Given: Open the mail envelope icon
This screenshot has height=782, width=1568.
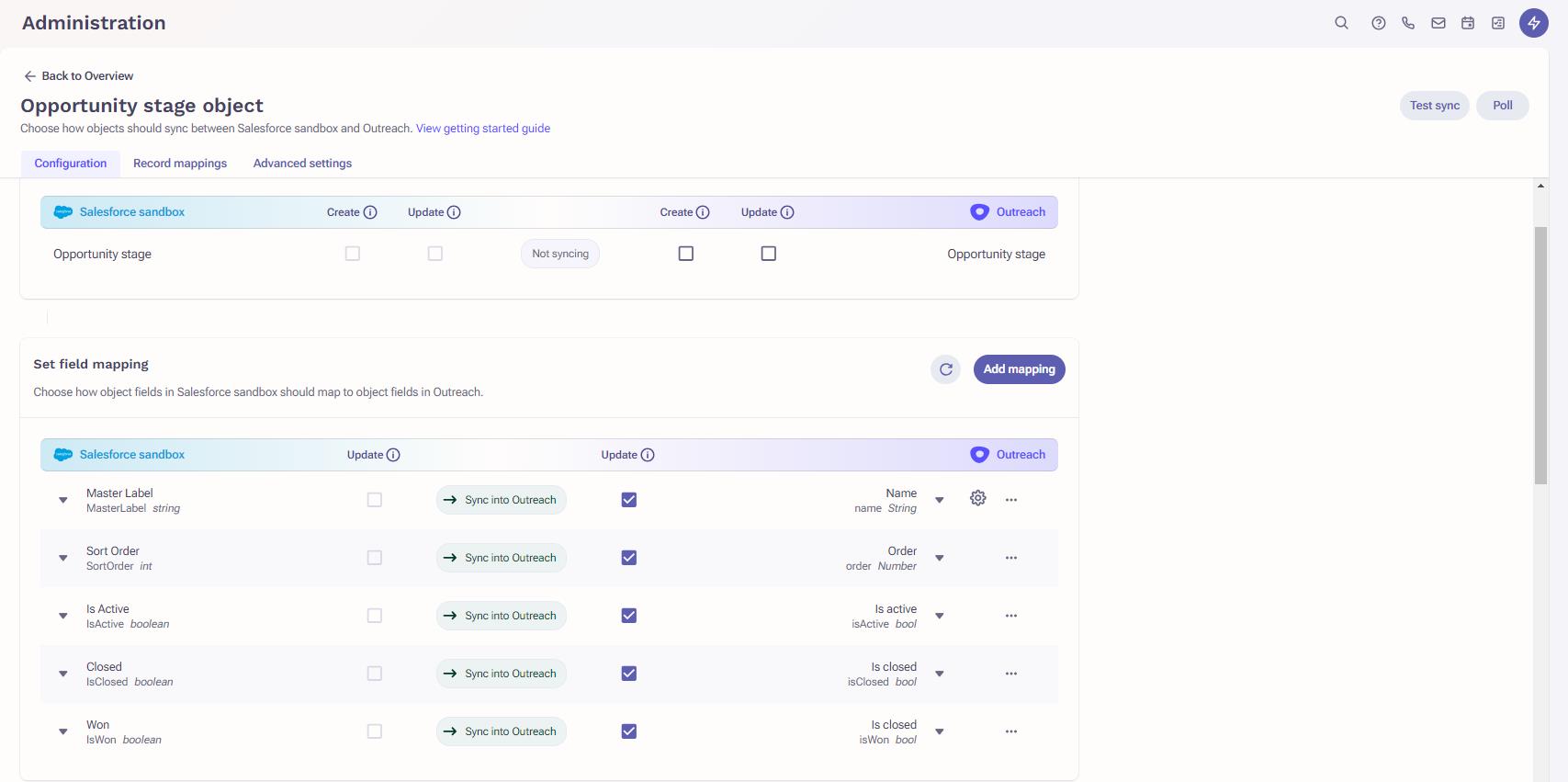Looking at the screenshot, I should tap(1438, 23).
